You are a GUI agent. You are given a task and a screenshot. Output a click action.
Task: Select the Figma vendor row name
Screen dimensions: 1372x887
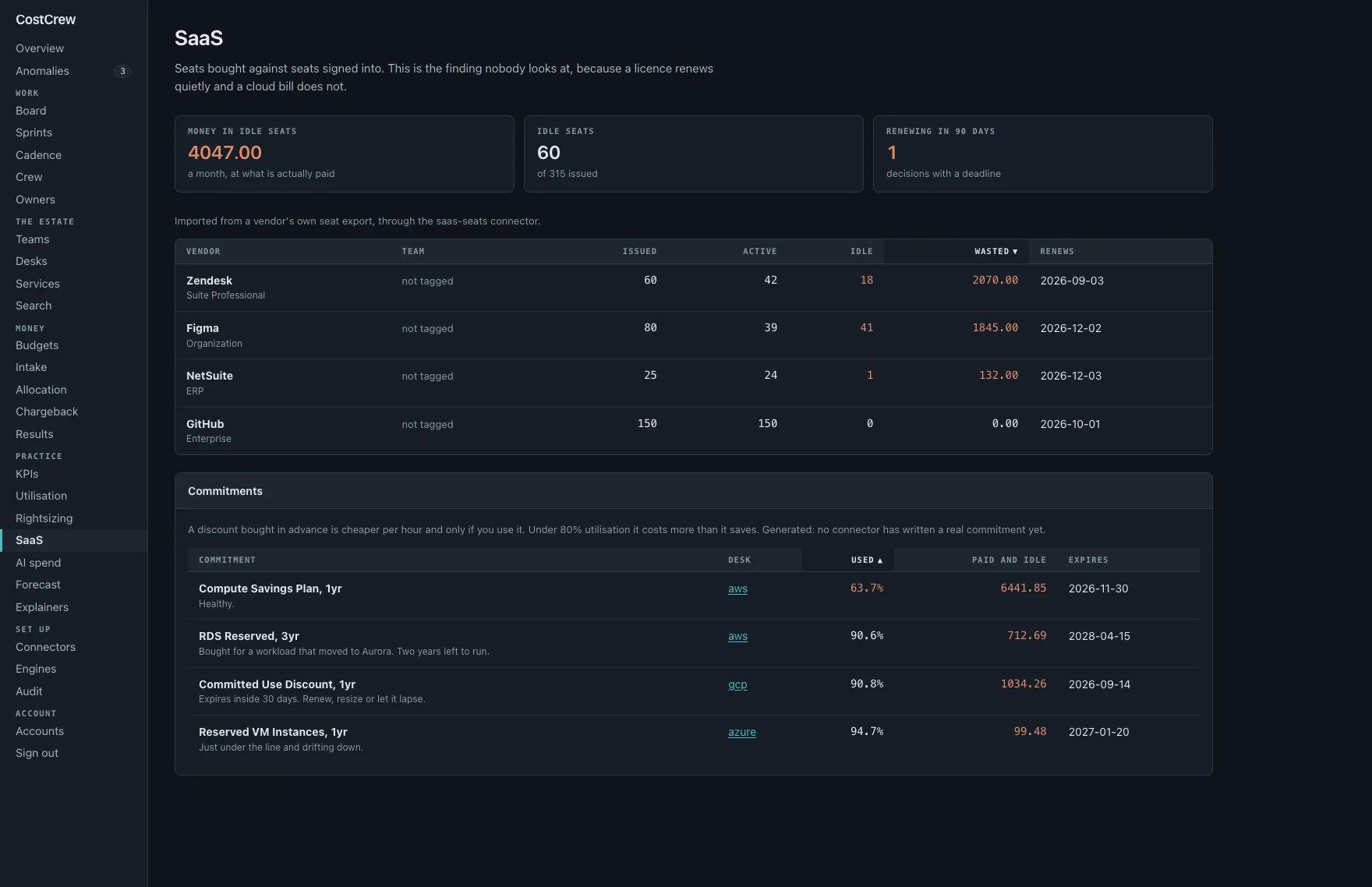pos(203,328)
